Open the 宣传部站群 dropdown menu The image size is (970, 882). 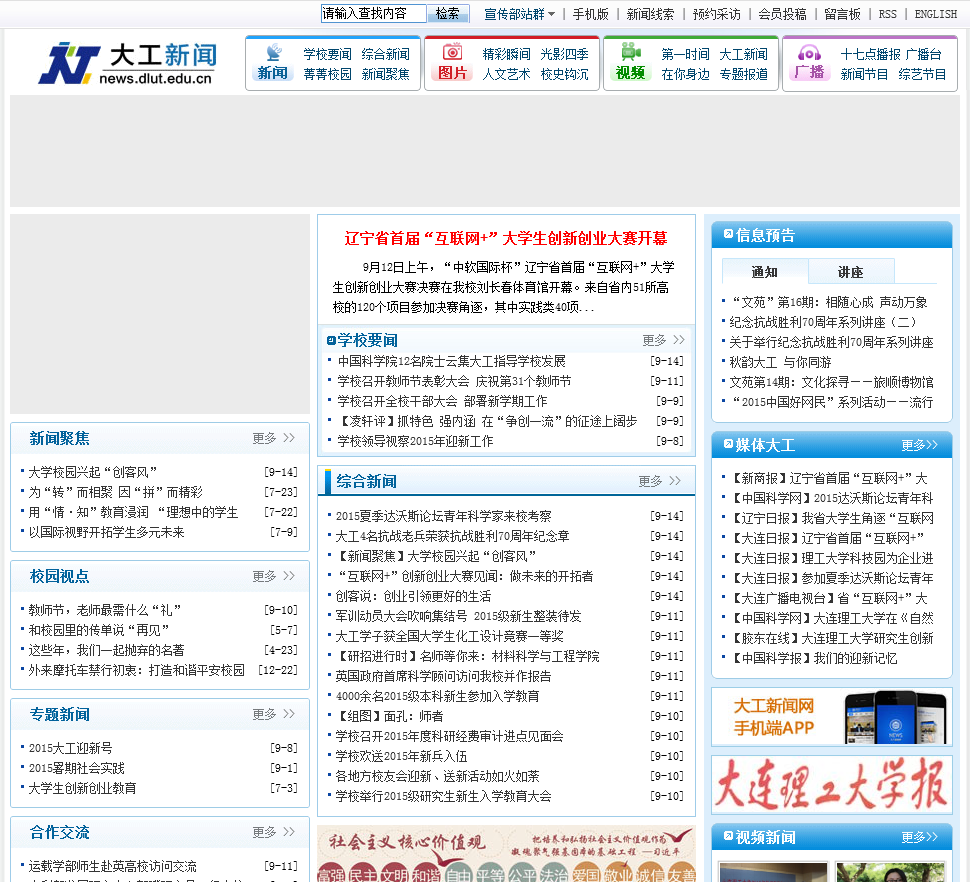[519, 14]
